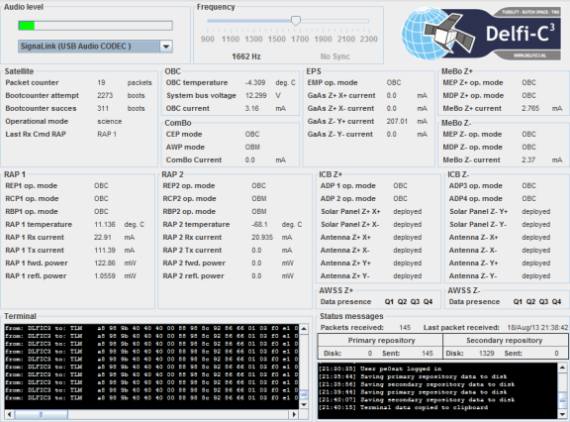This screenshot has width=570, height=422.
Task: Click Q3 indicator in AWSS Z-
Action: point(543,302)
